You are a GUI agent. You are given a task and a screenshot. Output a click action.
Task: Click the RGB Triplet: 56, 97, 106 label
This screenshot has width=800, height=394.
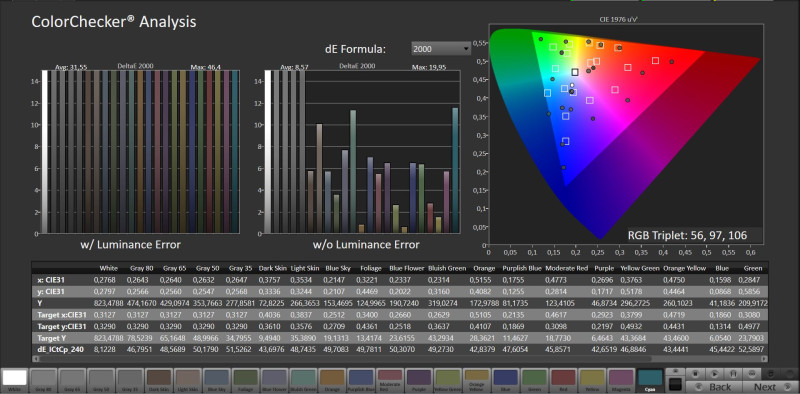click(687, 235)
